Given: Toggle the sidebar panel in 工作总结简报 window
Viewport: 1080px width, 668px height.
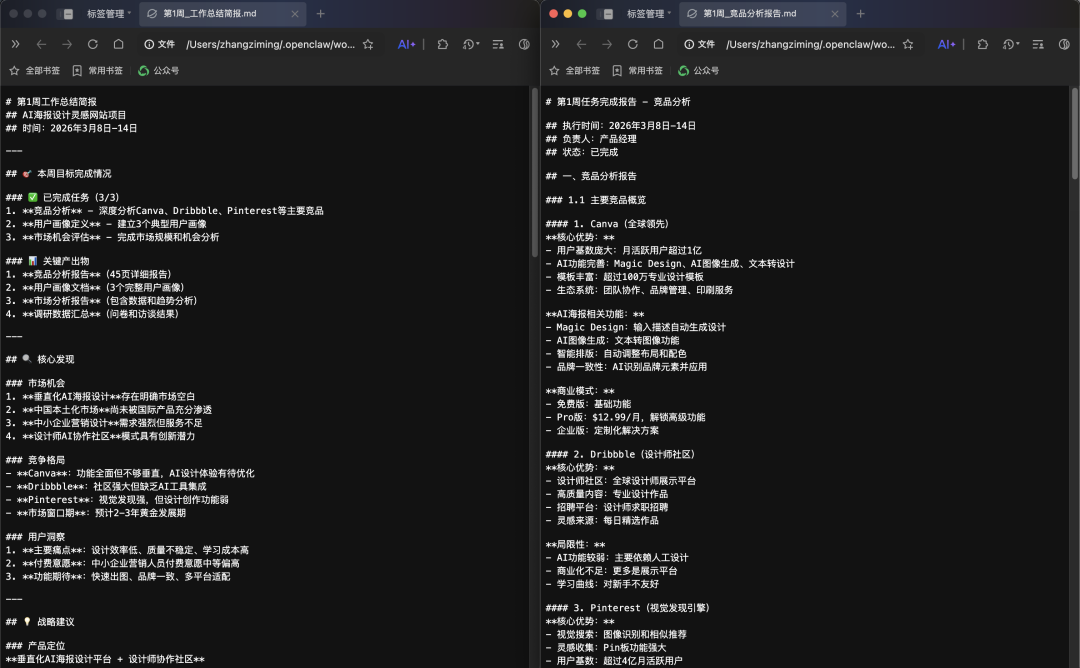Looking at the screenshot, I should (x=67, y=14).
